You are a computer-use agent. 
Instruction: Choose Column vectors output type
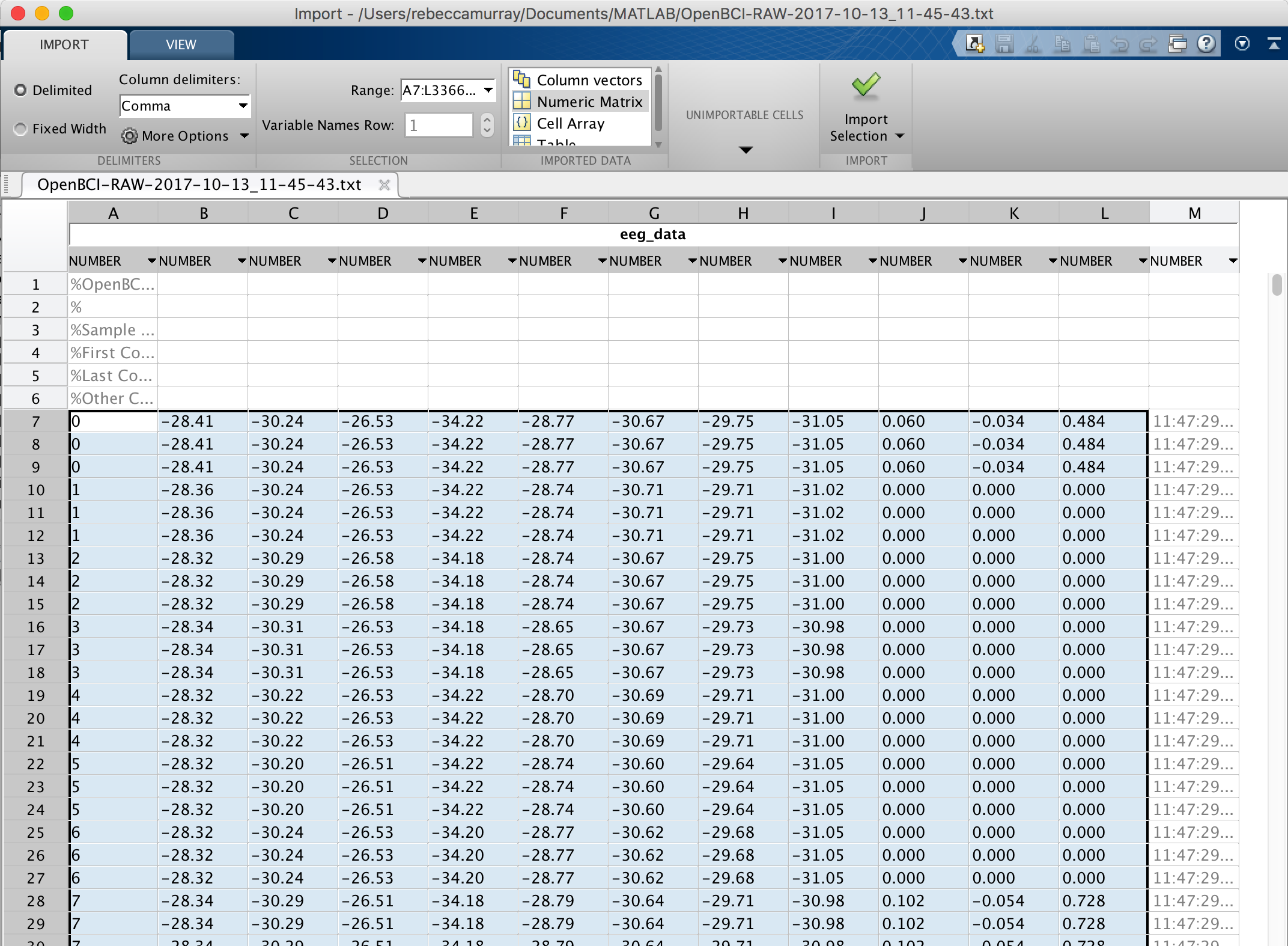589,80
